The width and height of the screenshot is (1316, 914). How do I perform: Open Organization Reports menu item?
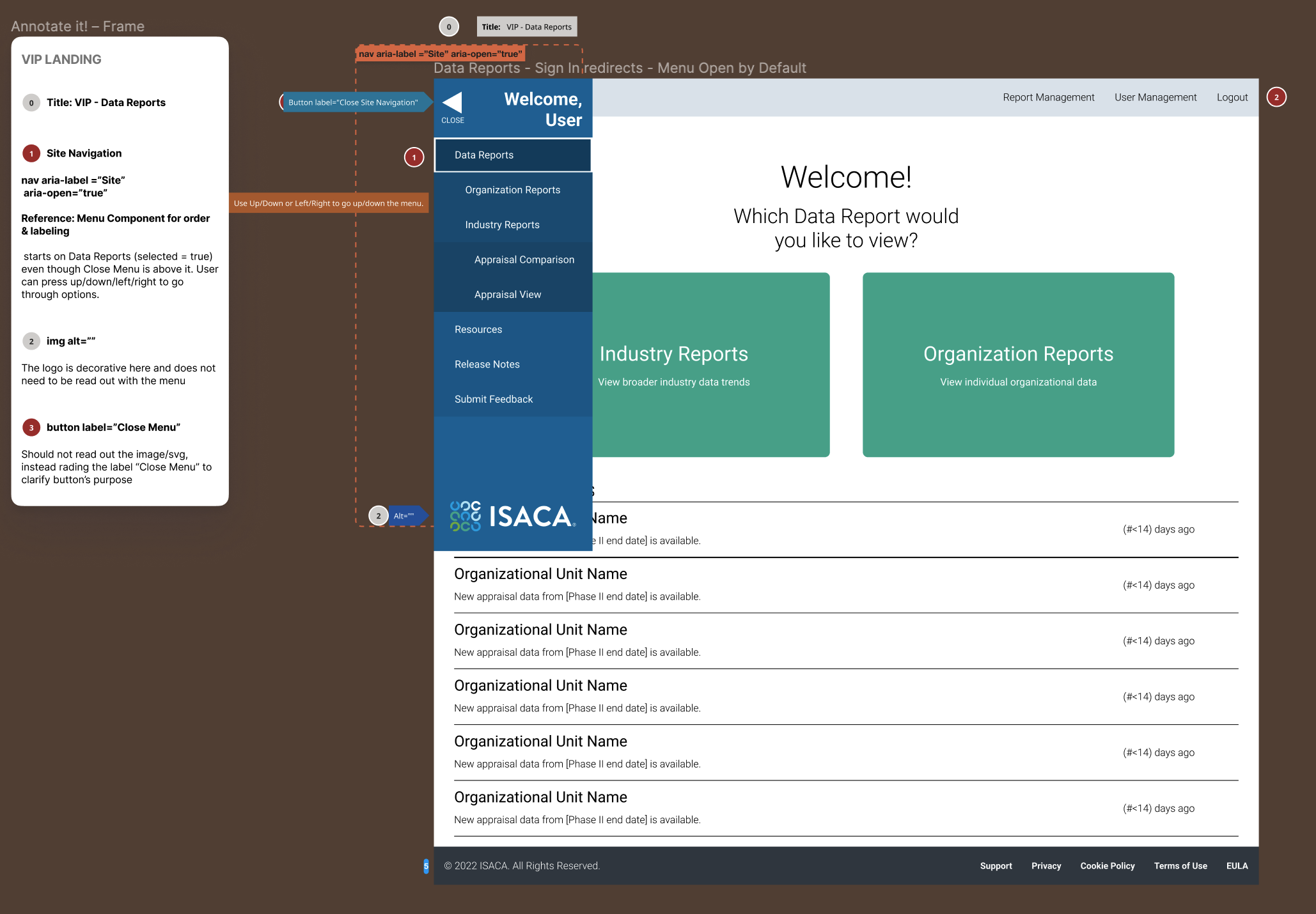tap(512, 190)
